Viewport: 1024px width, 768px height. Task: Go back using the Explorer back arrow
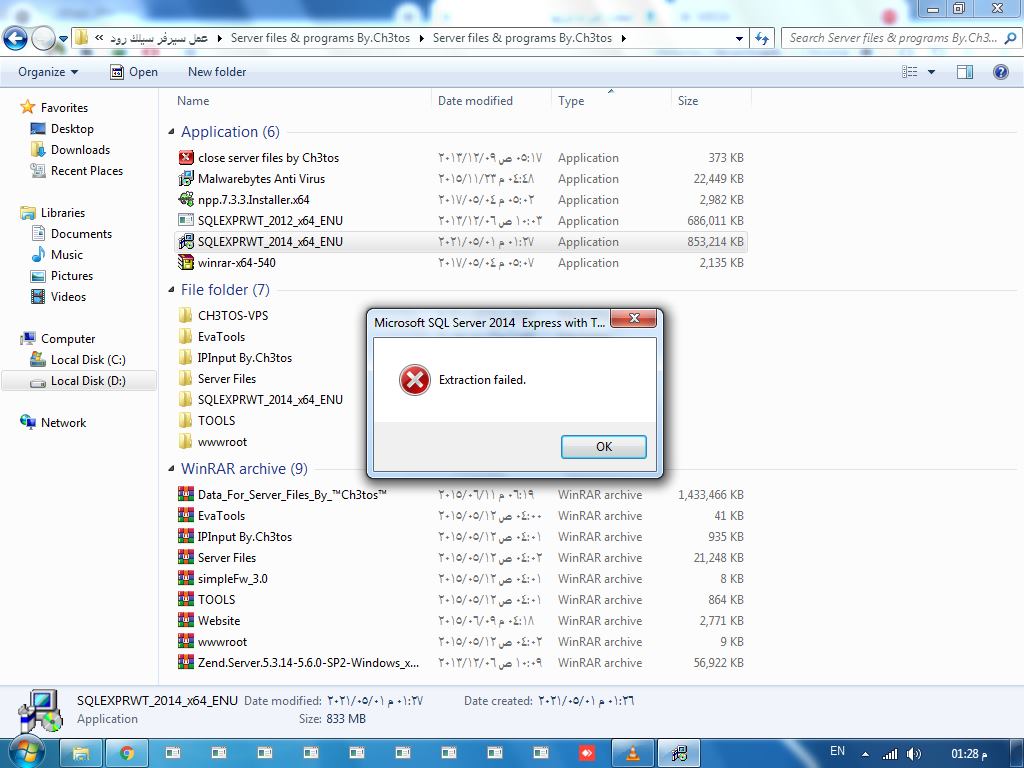point(16,39)
